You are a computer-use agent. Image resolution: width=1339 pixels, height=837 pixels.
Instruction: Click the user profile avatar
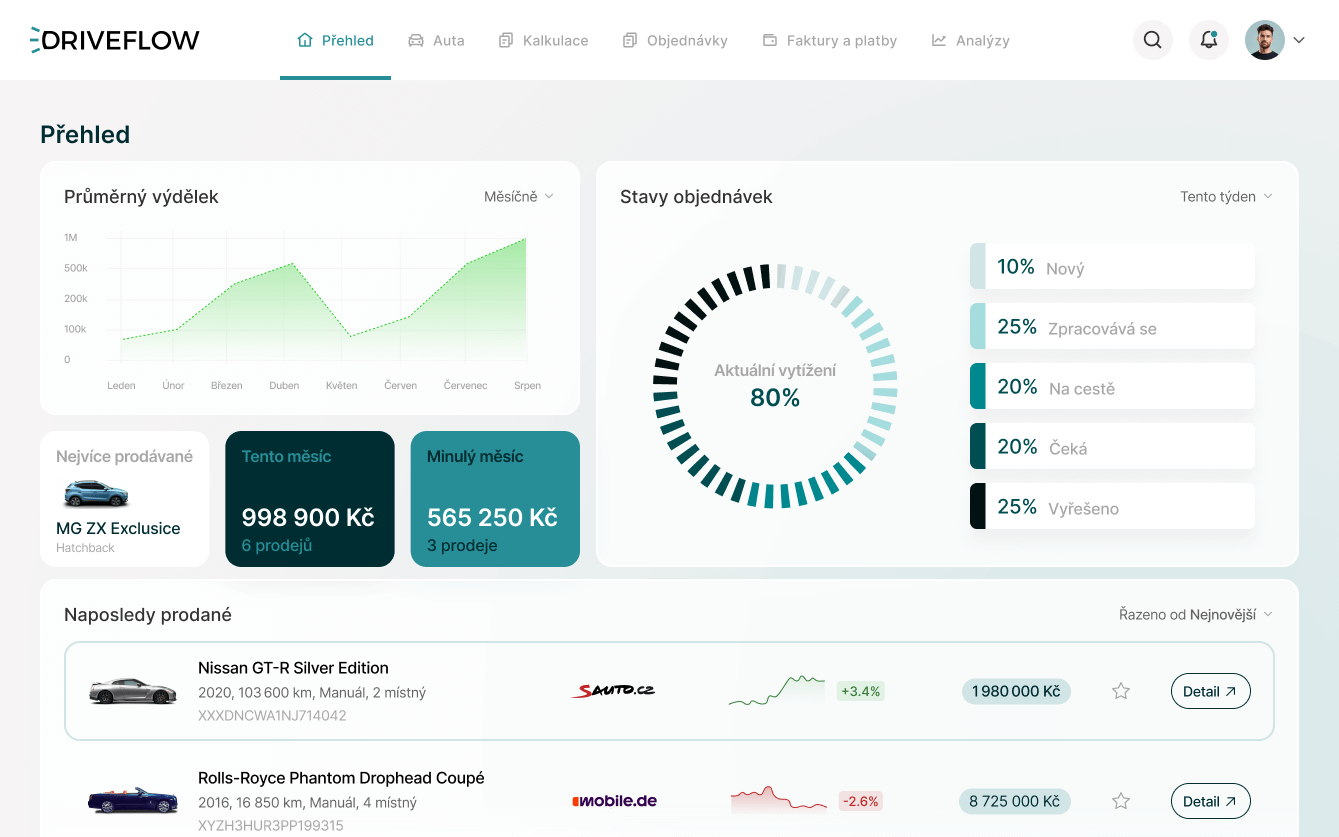pos(1266,40)
